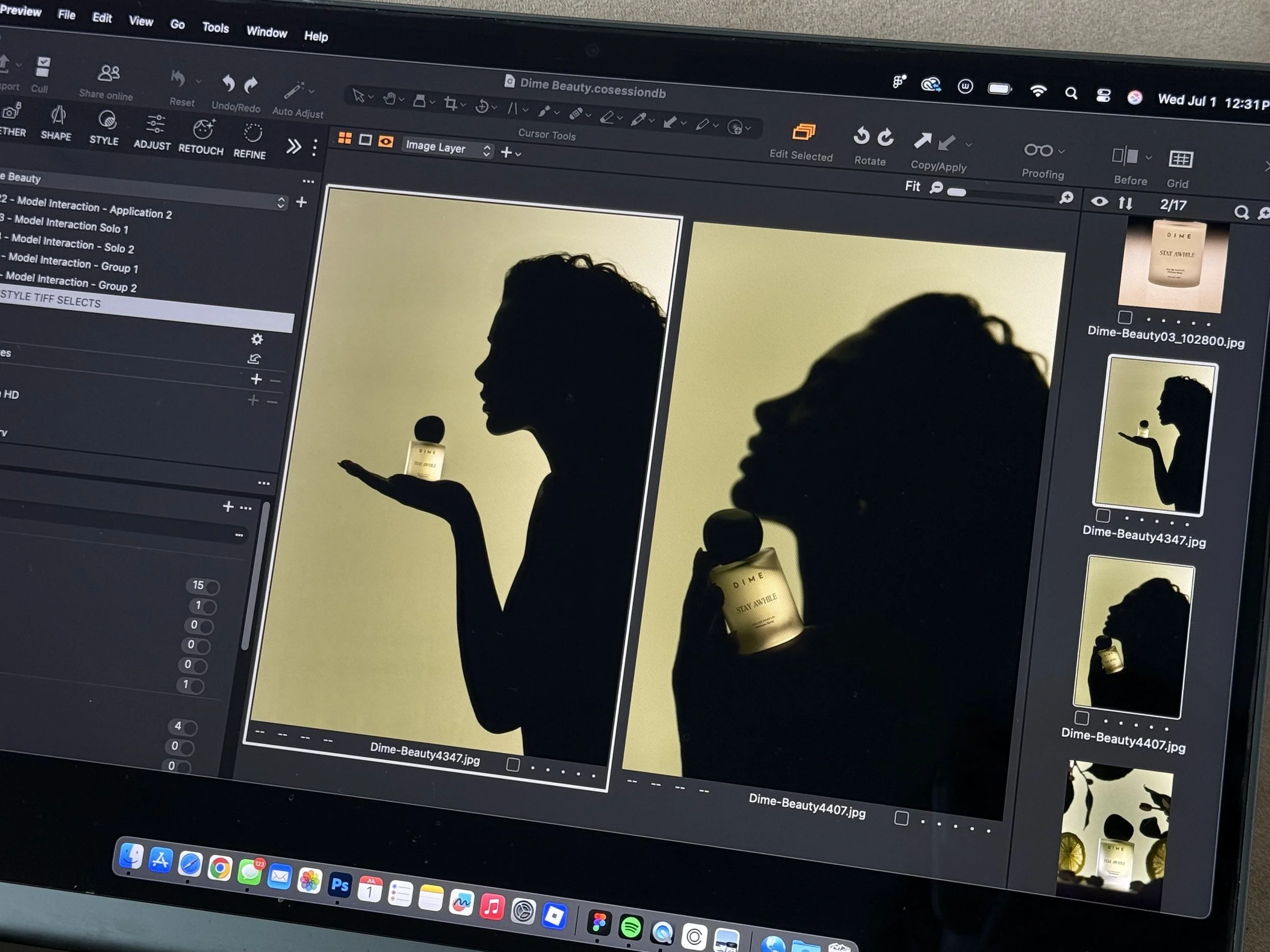Click the Reset adjustments icon

[x=178, y=79]
